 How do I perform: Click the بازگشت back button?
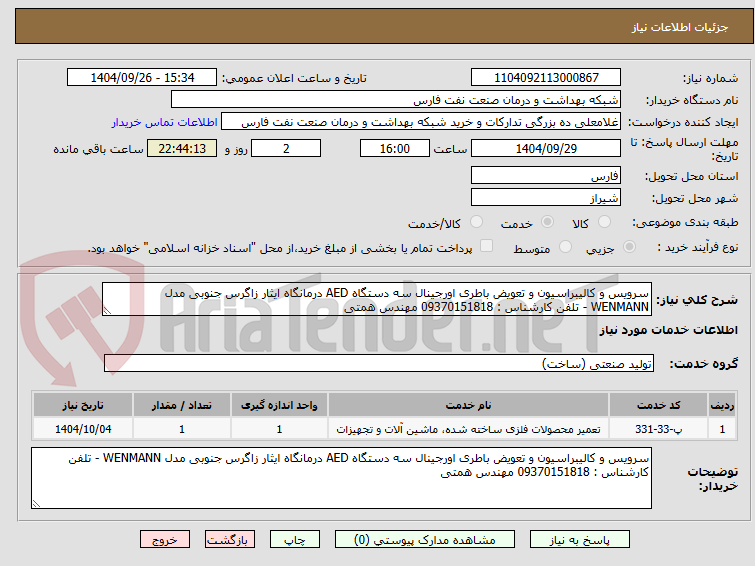tap(230, 540)
